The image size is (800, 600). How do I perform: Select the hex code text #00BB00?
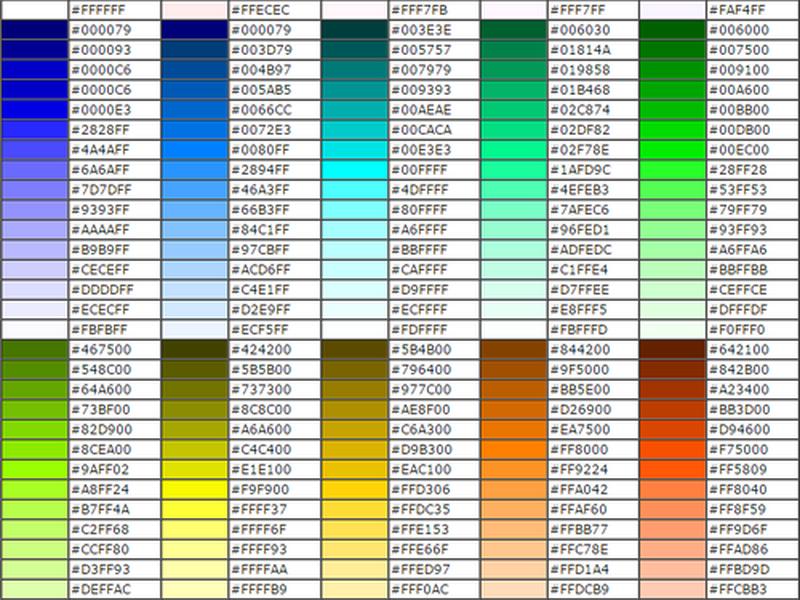[x=738, y=110]
